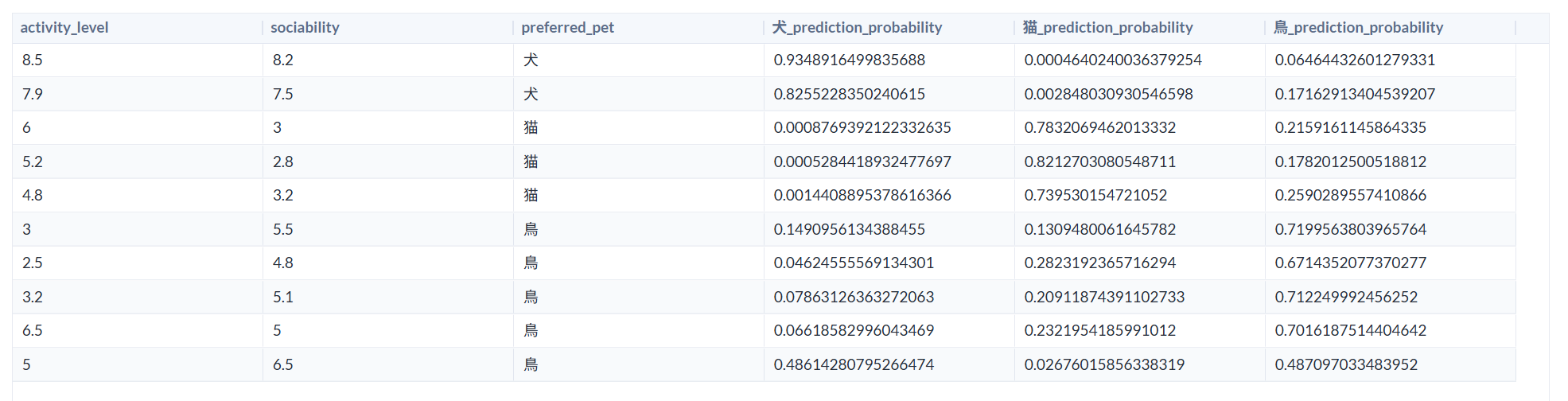Click the activity level cell showing 6.5

(33, 331)
